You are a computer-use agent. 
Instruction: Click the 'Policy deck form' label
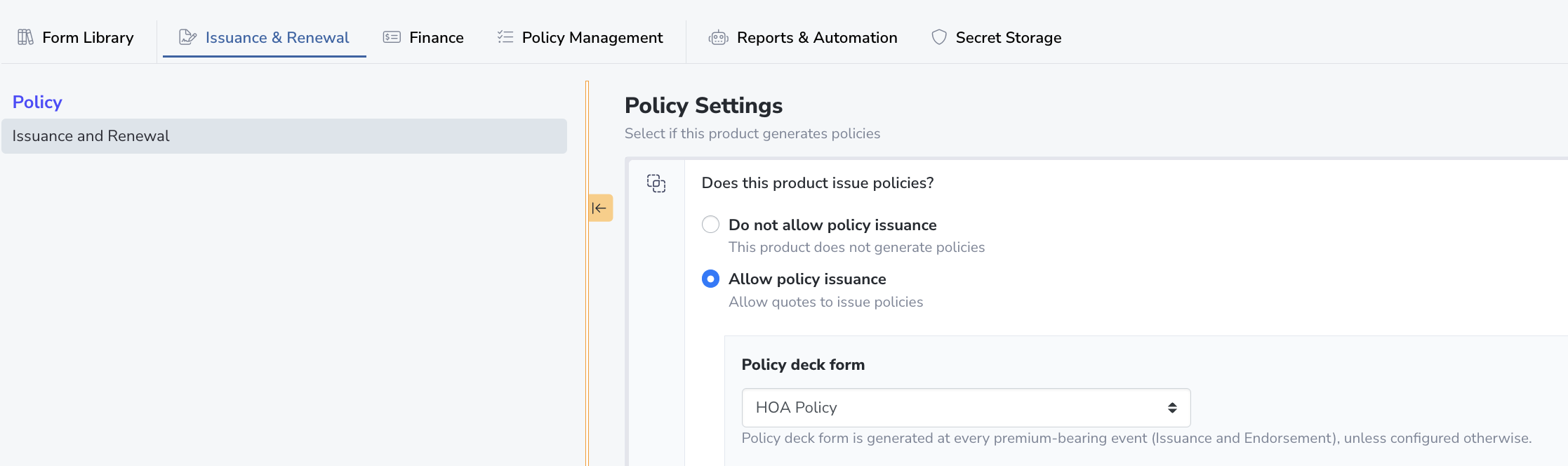803,365
